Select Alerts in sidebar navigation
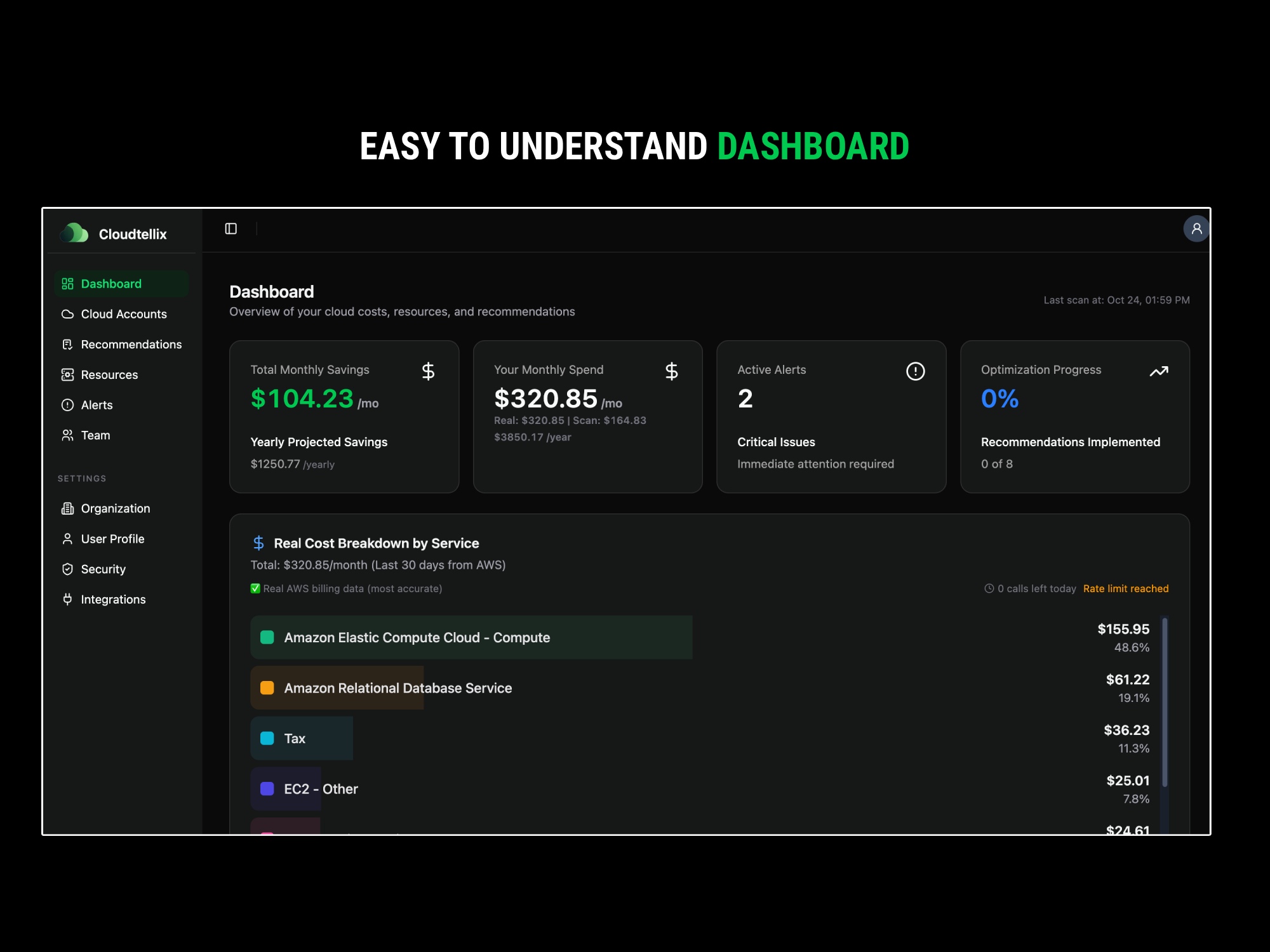This screenshot has height=952, width=1270. 97,405
